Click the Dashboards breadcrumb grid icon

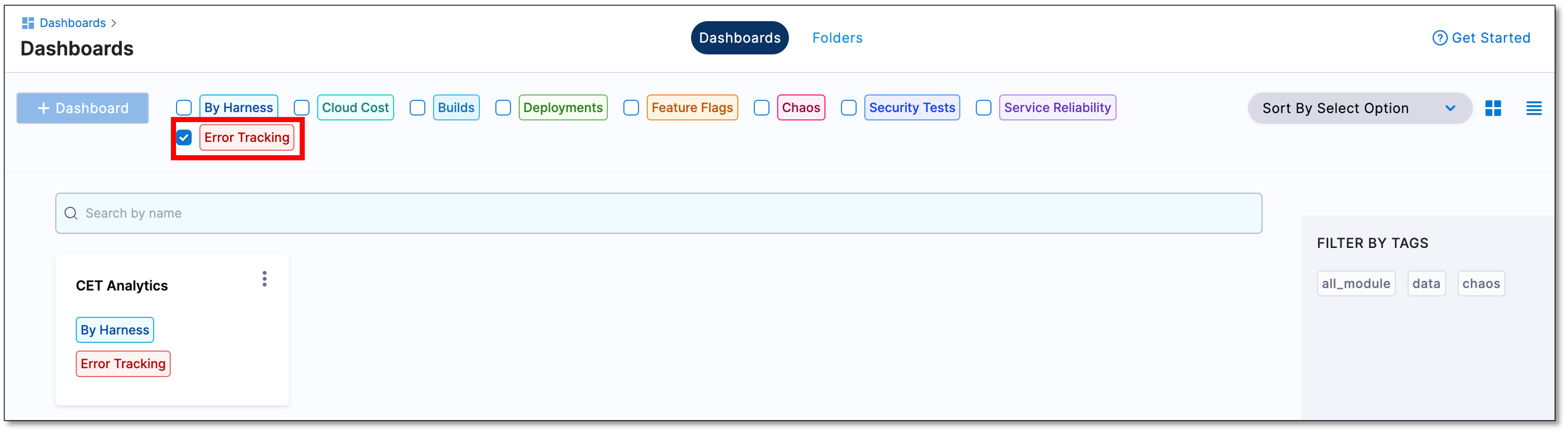28,23
